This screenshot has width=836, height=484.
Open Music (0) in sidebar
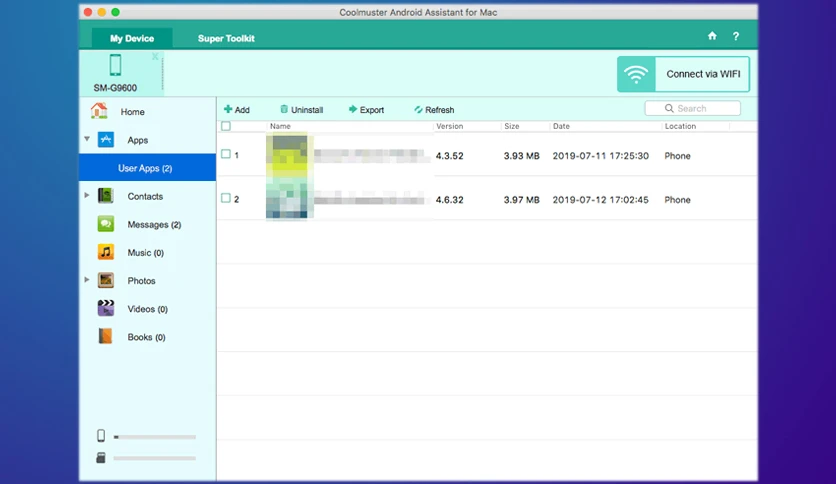pyautogui.click(x=148, y=253)
